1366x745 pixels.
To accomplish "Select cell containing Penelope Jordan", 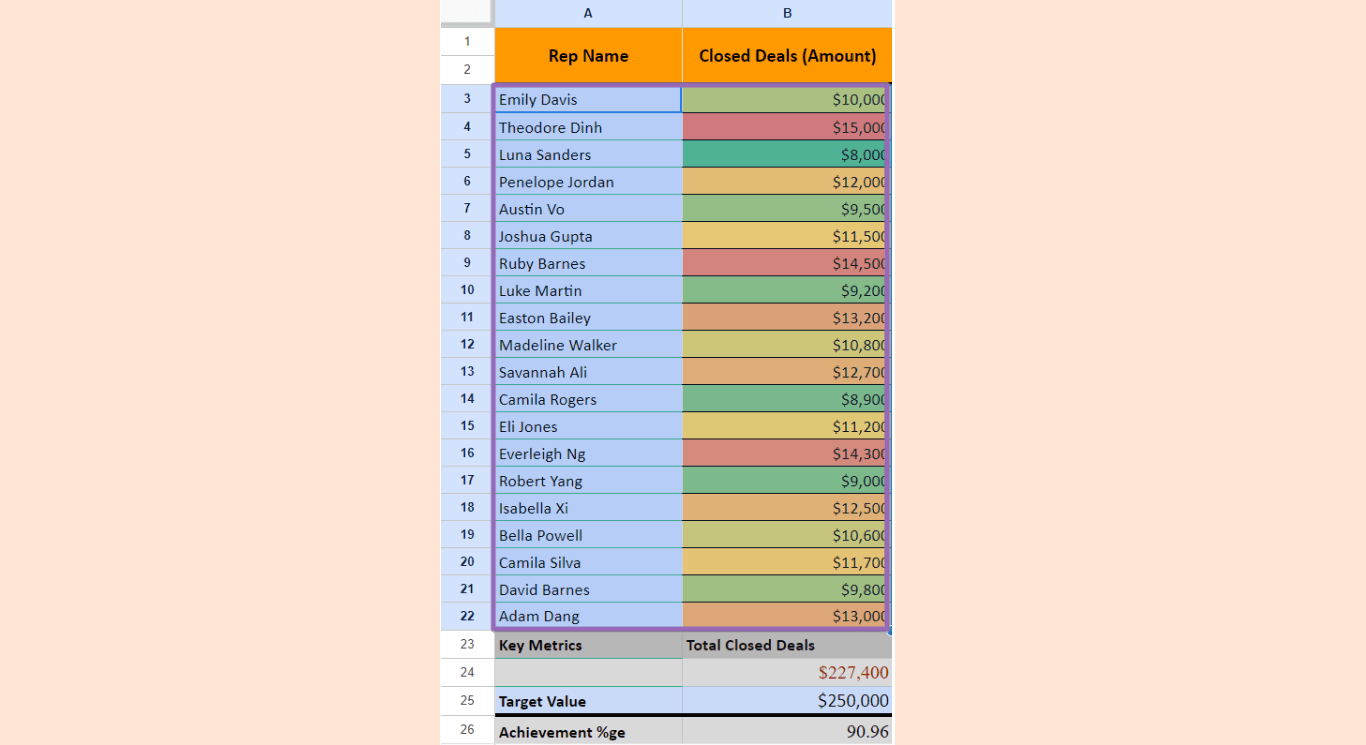I will 588,181.
